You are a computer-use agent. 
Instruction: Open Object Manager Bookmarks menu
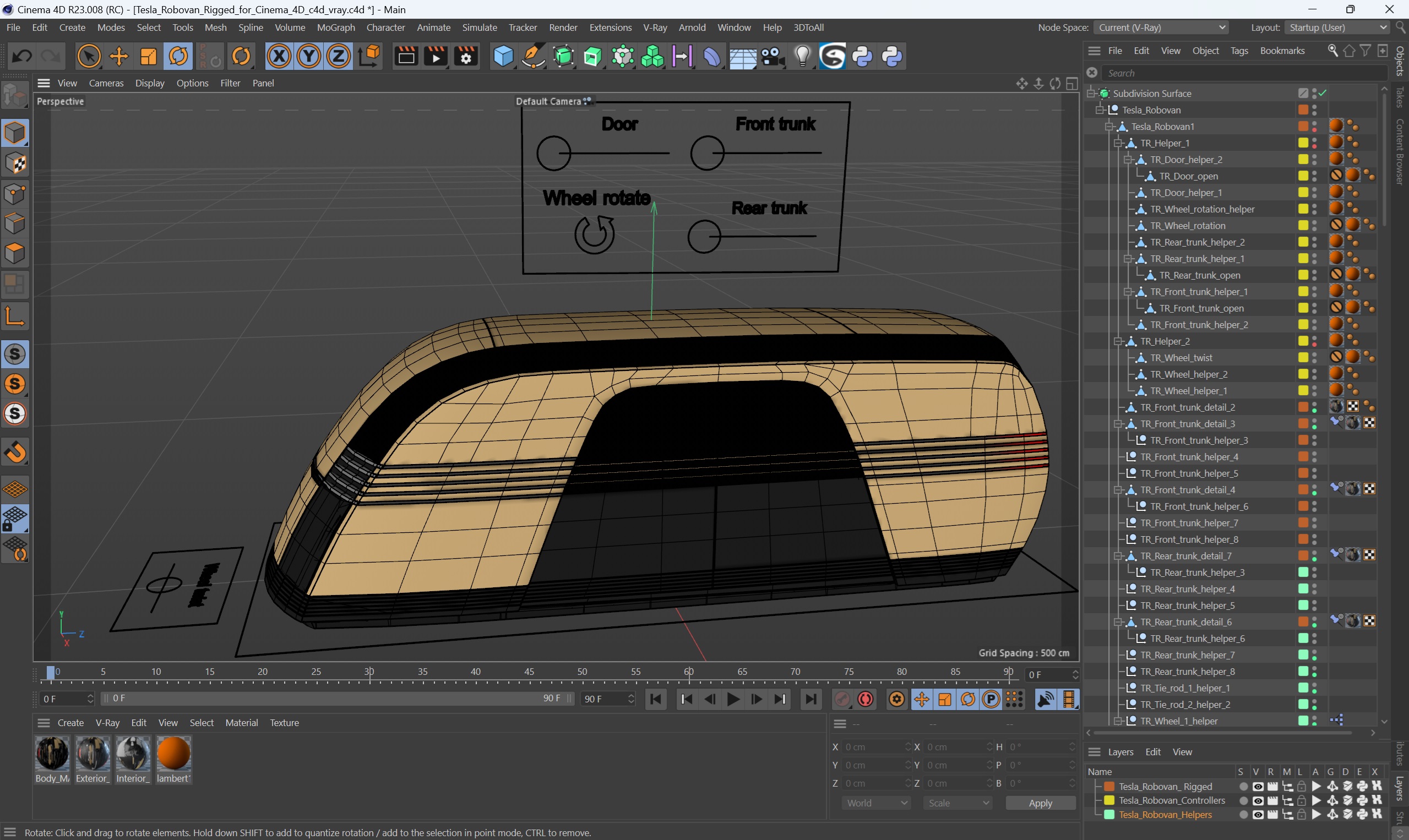1282,51
